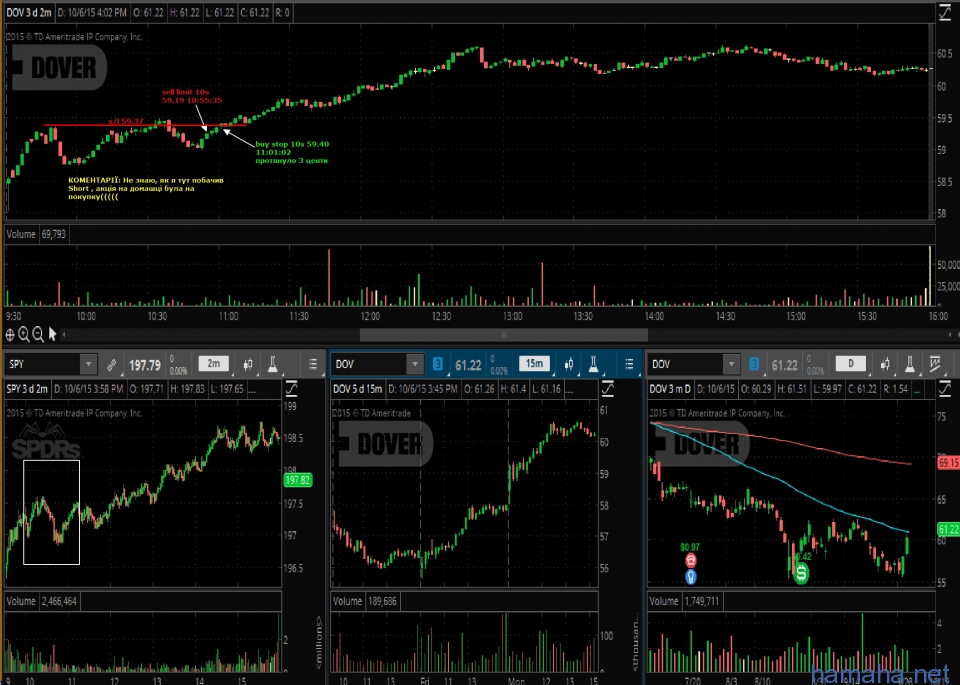
Task: Click the Volume 189,686 label in 15m panel
Action: point(366,601)
